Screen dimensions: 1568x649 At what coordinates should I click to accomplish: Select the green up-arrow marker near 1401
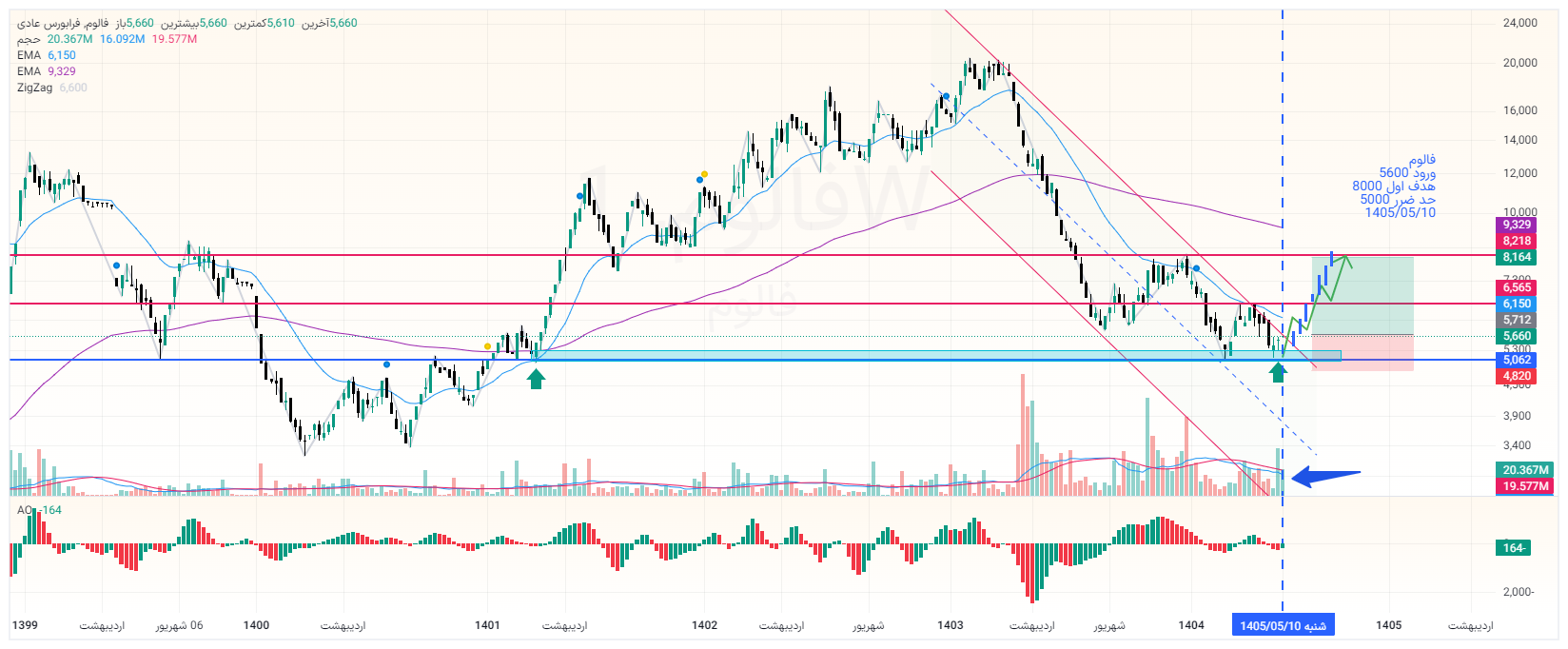(x=537, y=380)
